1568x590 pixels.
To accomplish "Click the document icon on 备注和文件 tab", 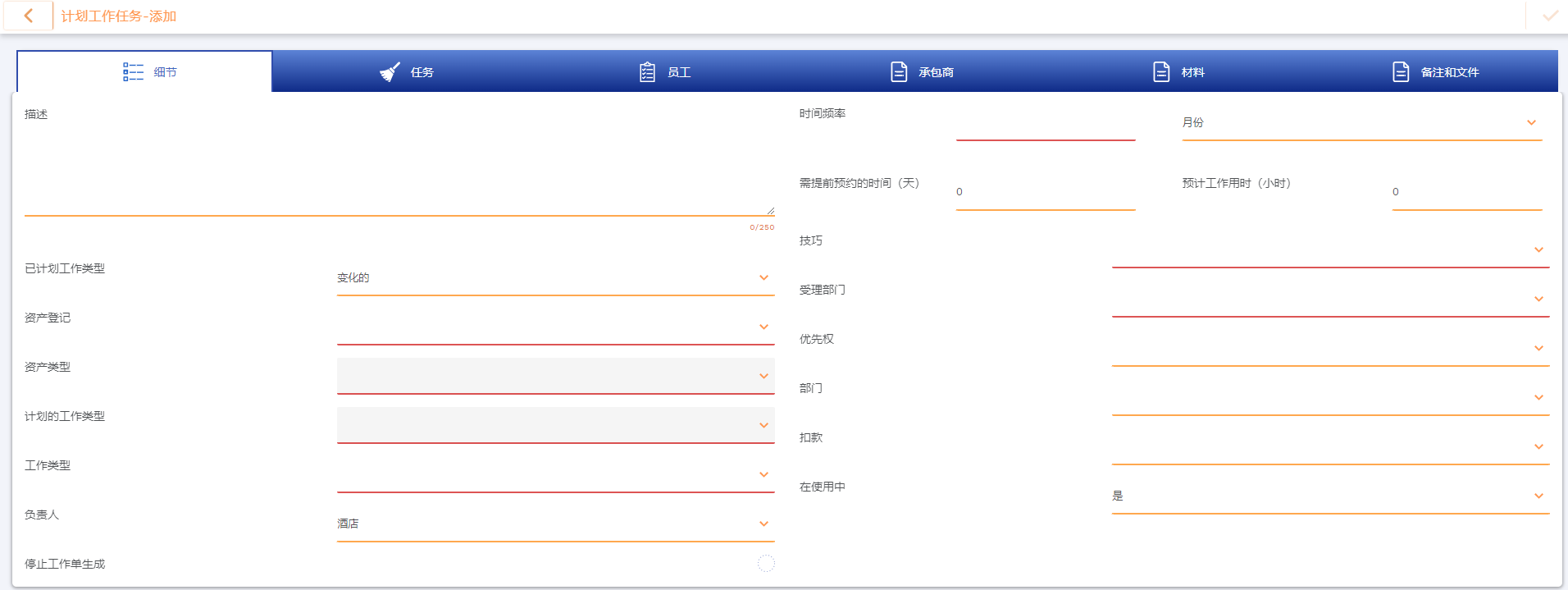I will tap(1401, 72).
